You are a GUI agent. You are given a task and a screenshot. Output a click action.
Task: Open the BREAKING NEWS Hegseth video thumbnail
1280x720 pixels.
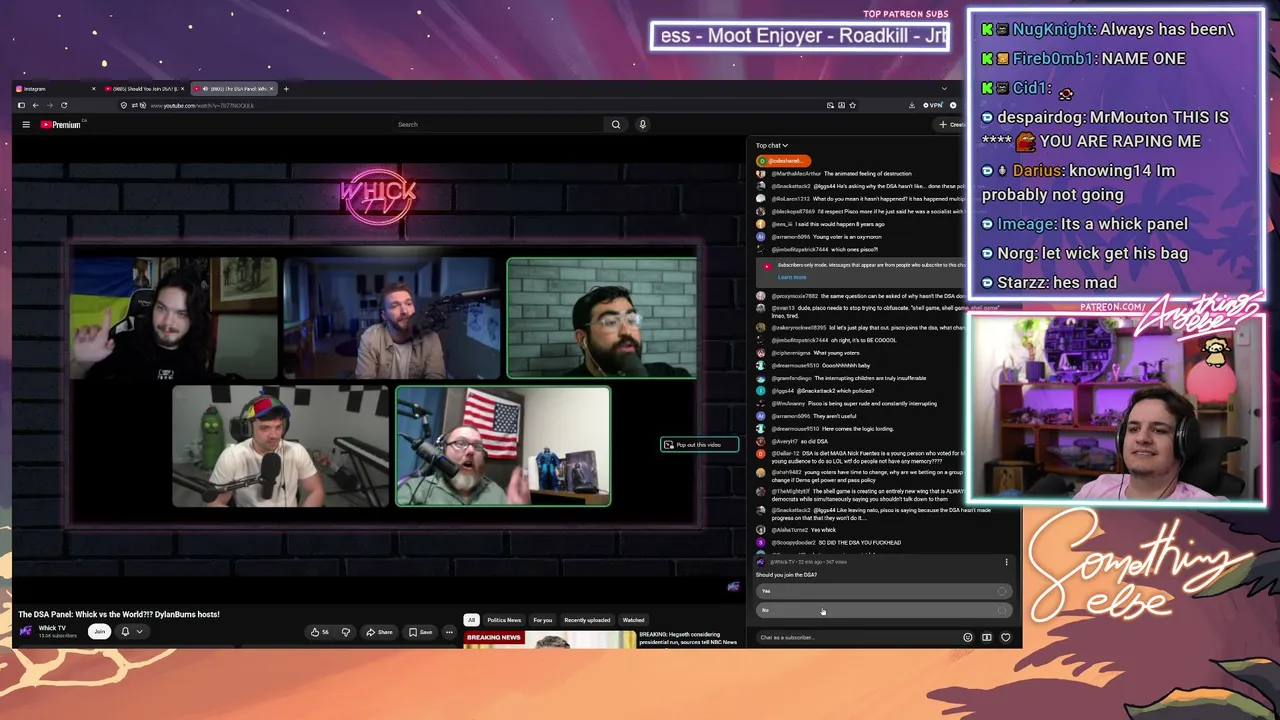coord(550,640)
